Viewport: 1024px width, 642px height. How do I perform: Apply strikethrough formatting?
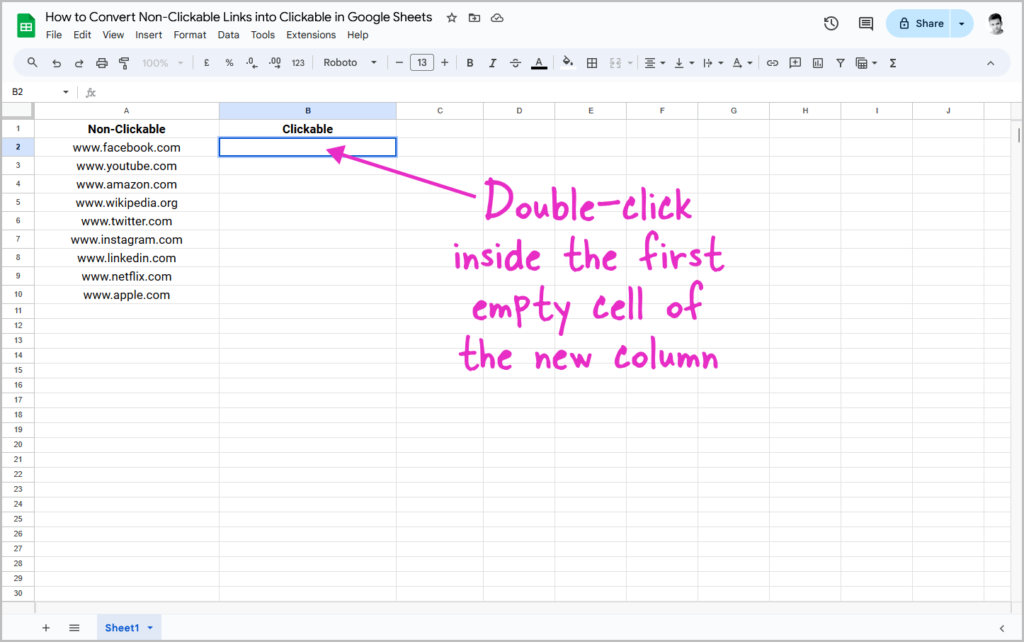(x=515, y=63)
